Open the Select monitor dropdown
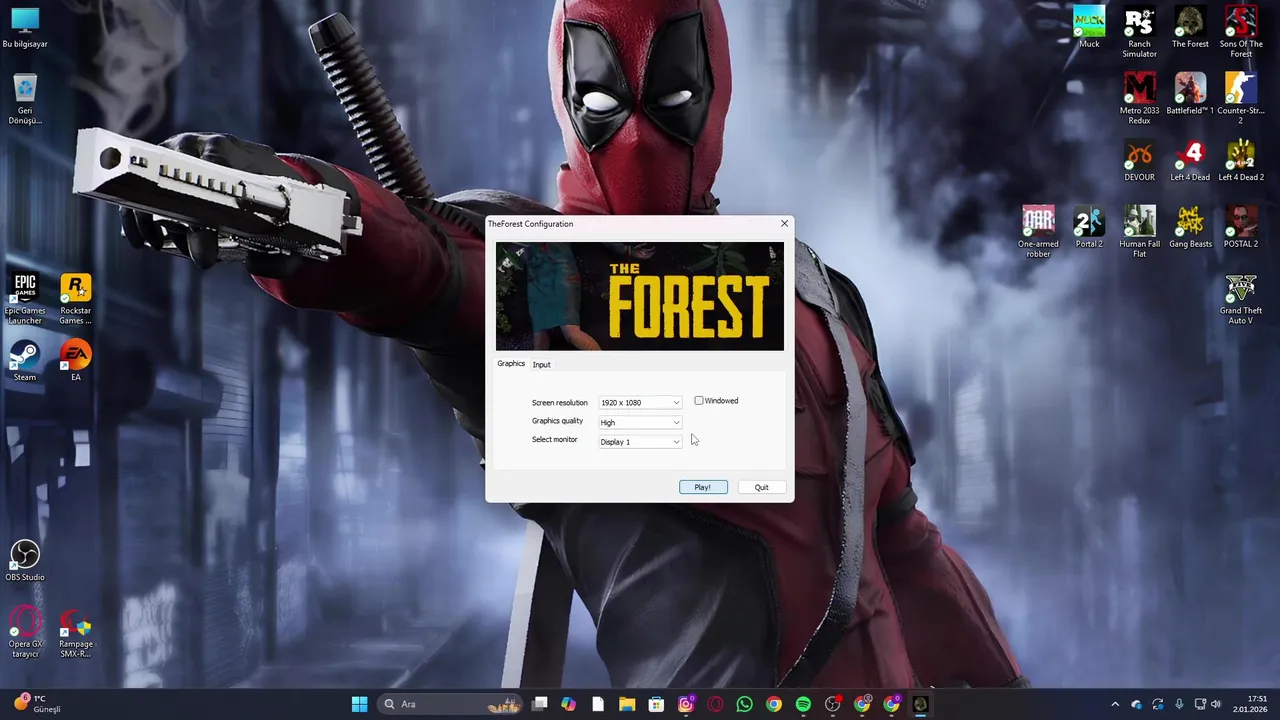1280x720 pixels. click(640, 441)
